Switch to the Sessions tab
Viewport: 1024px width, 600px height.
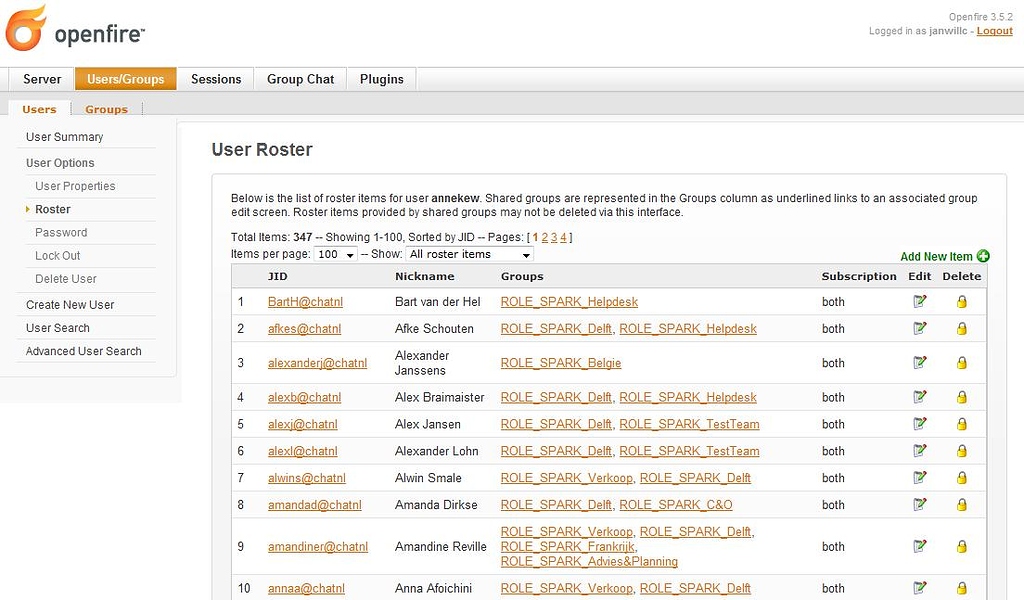point(216,79)
